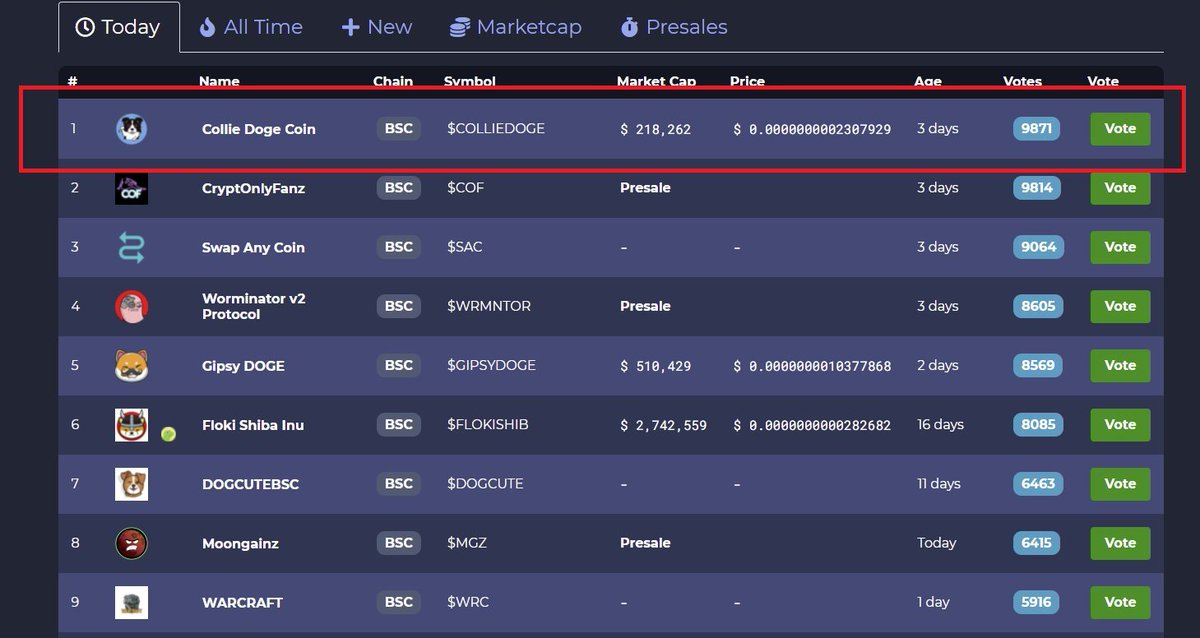Open the Worminator v2 Protocol name link
Screen dimensions: 1200x638
254,306
